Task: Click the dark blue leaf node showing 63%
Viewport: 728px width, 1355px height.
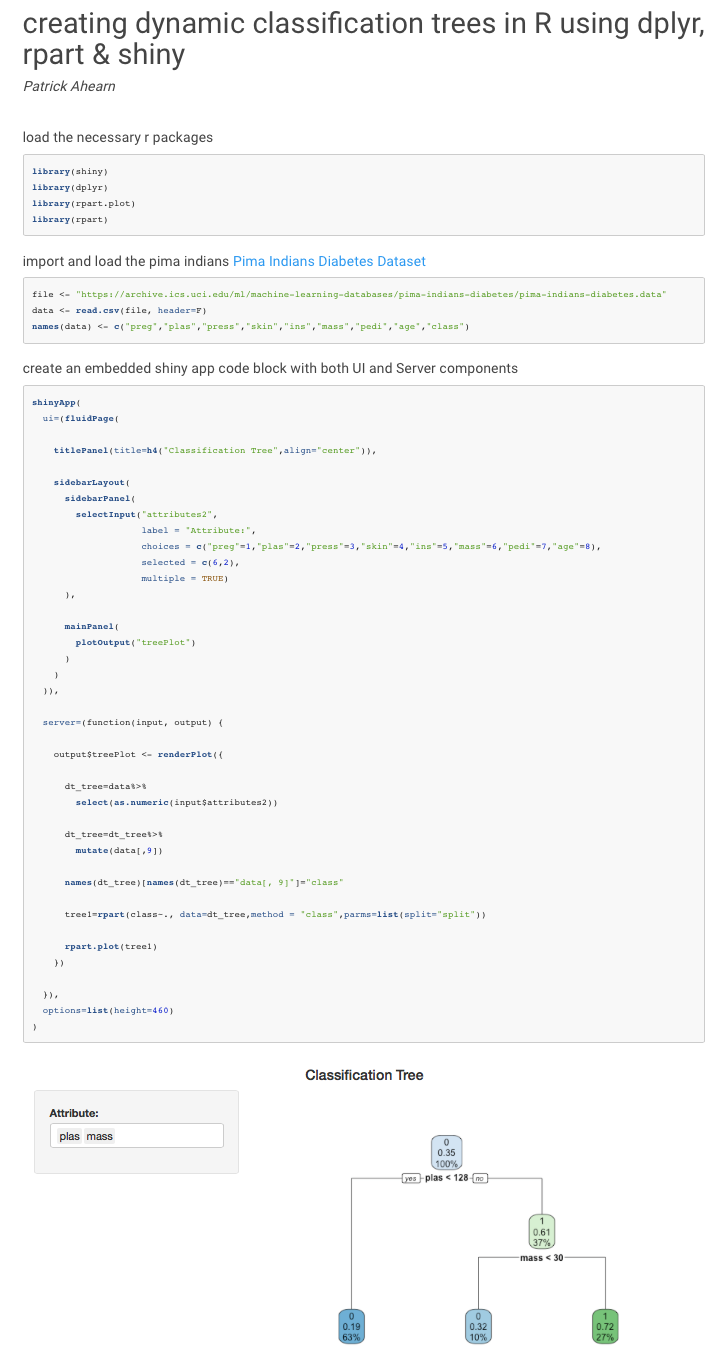Action: [x=352, y=1325]
